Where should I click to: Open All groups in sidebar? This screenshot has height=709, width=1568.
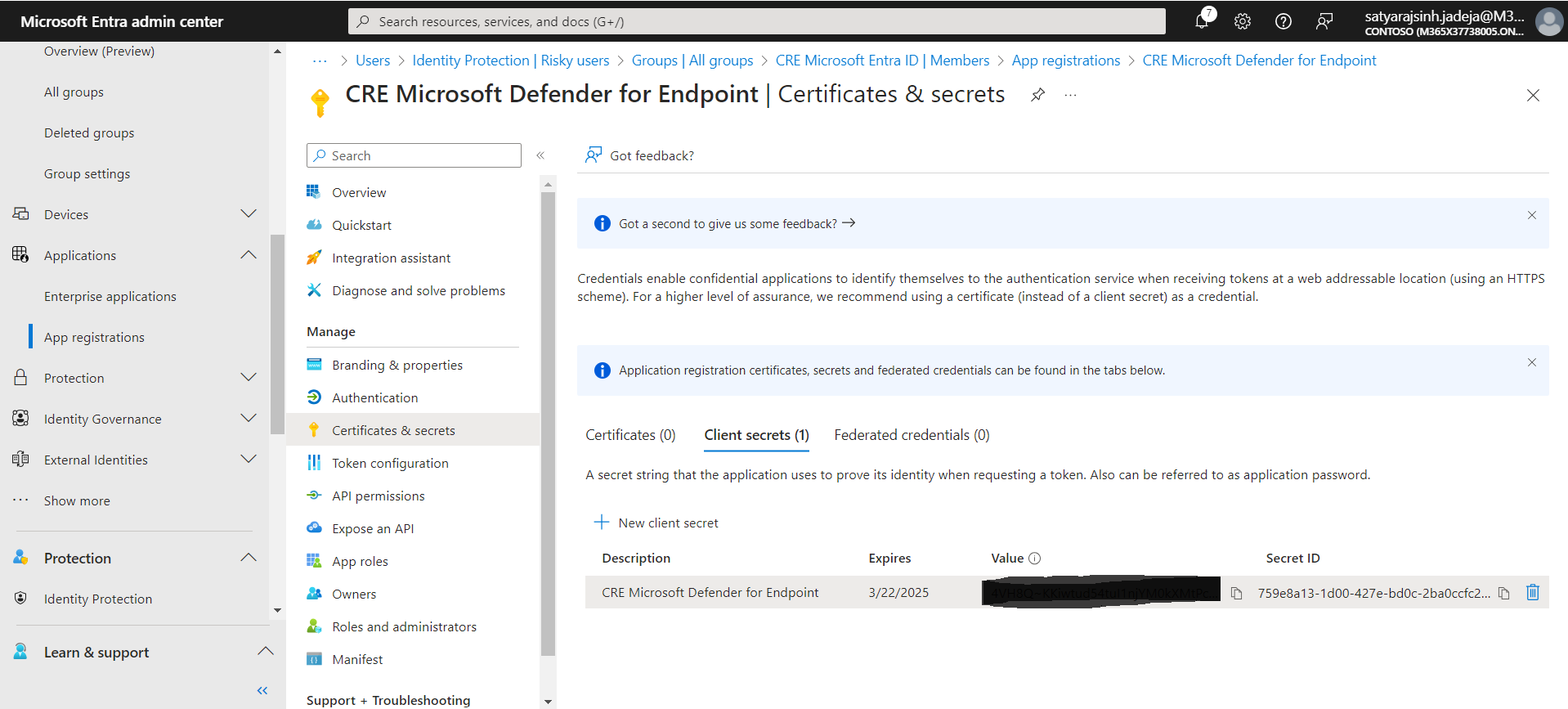(74, 92)
